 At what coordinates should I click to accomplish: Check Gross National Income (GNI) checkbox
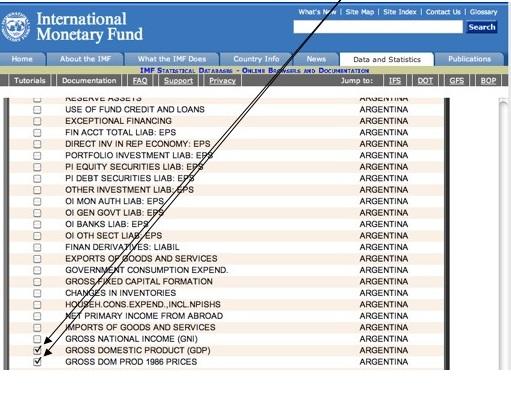pos(37,339)
